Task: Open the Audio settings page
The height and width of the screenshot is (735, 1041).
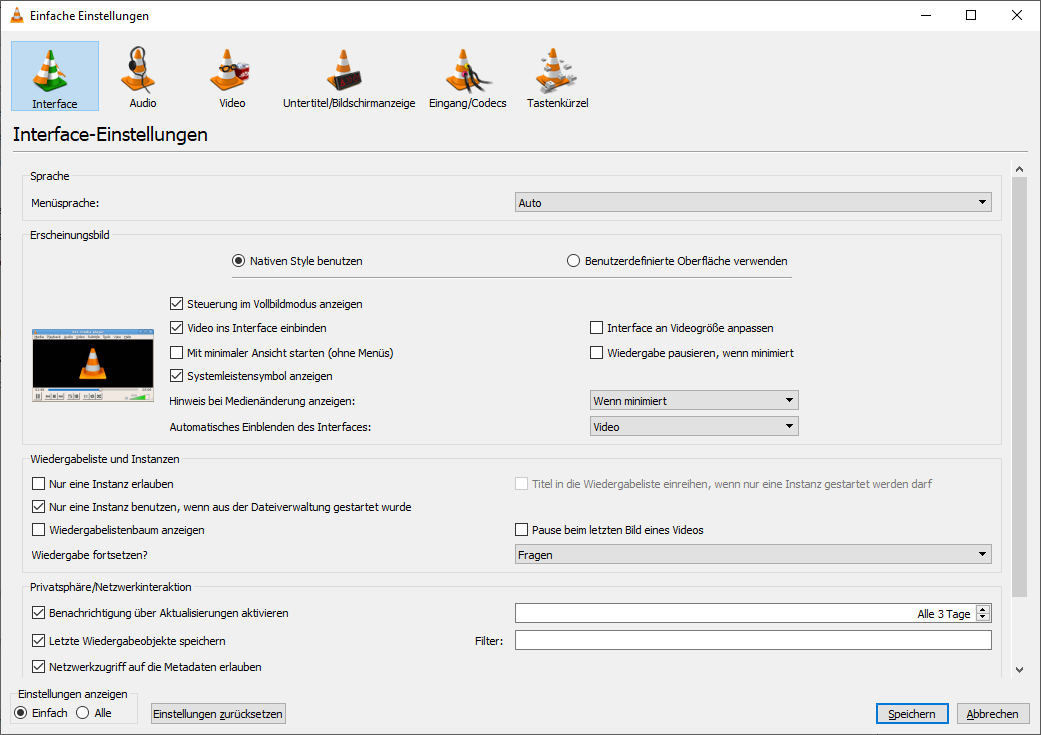Action: click(x=140, y=75)
